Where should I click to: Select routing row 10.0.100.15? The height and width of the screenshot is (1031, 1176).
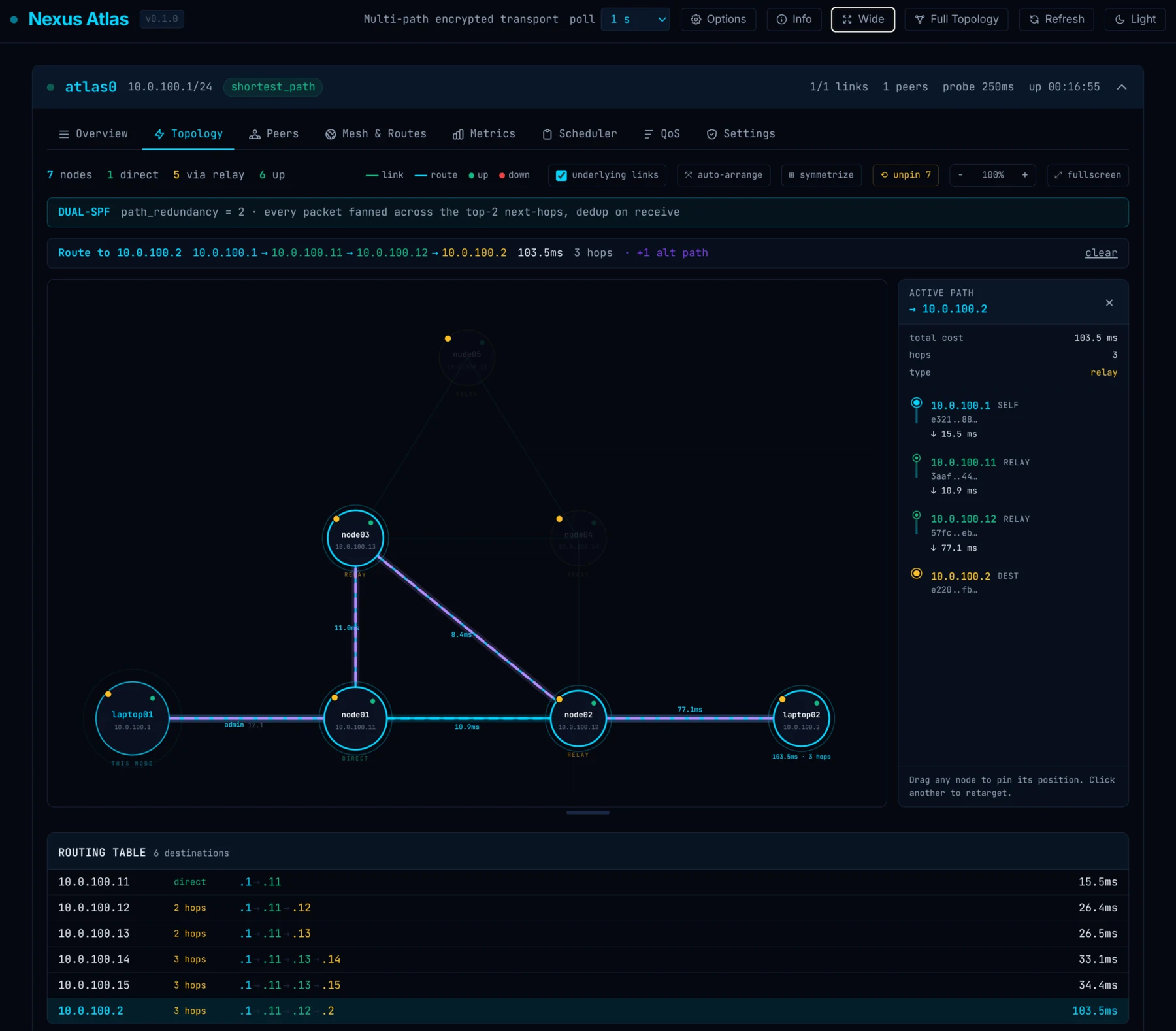(x=588, y=985)
